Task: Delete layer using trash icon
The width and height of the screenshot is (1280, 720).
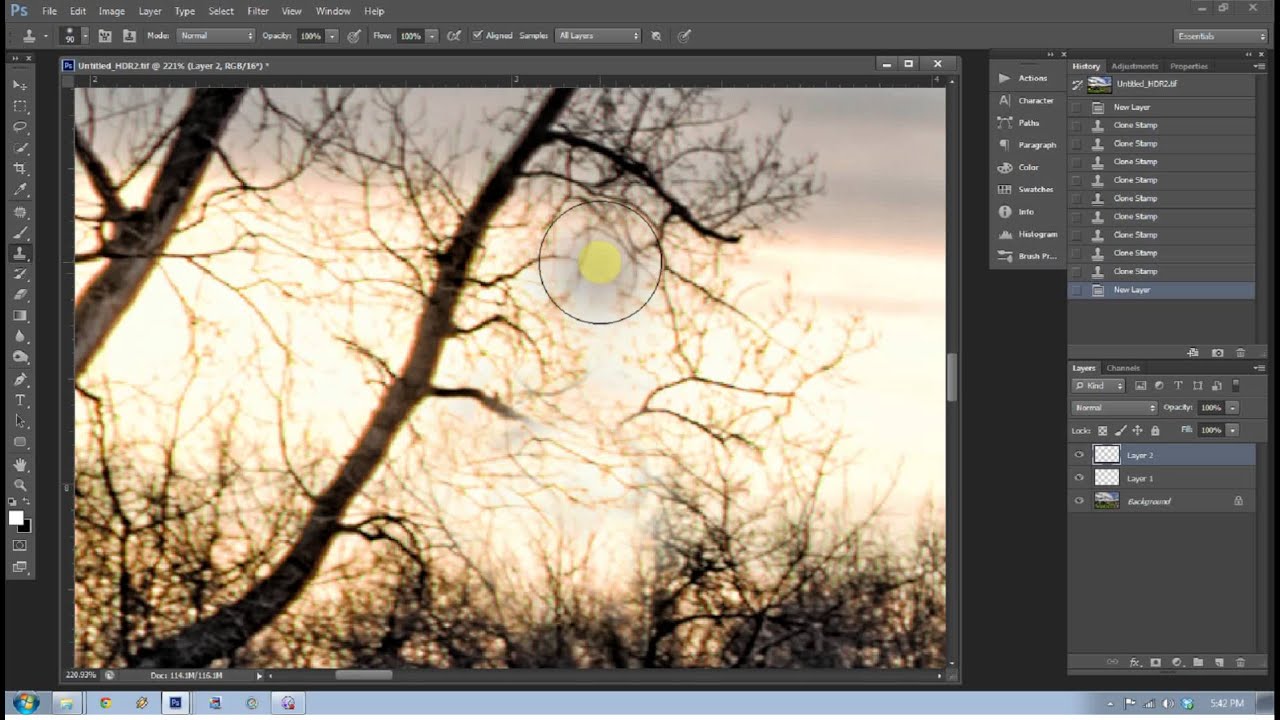Action: 1241,662
